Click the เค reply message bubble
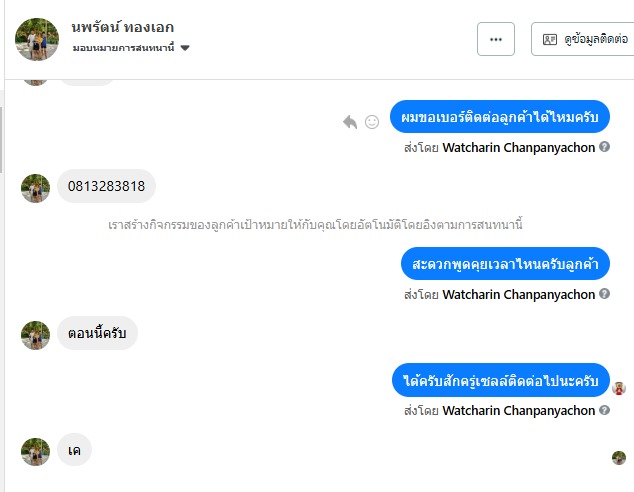 [x=74, y=450]
